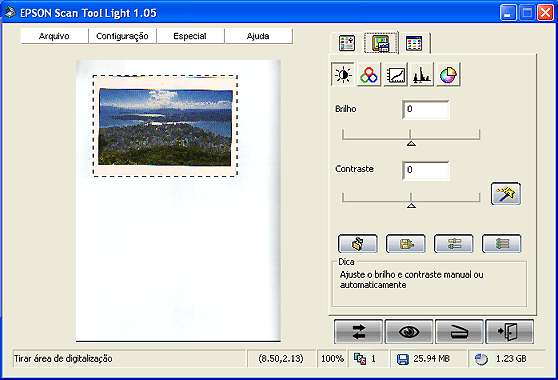The width and height of the screenshot is (558, 380).
Task: Click the 'Tirar área de digitalização' status text
Action: tap(63, 359)
